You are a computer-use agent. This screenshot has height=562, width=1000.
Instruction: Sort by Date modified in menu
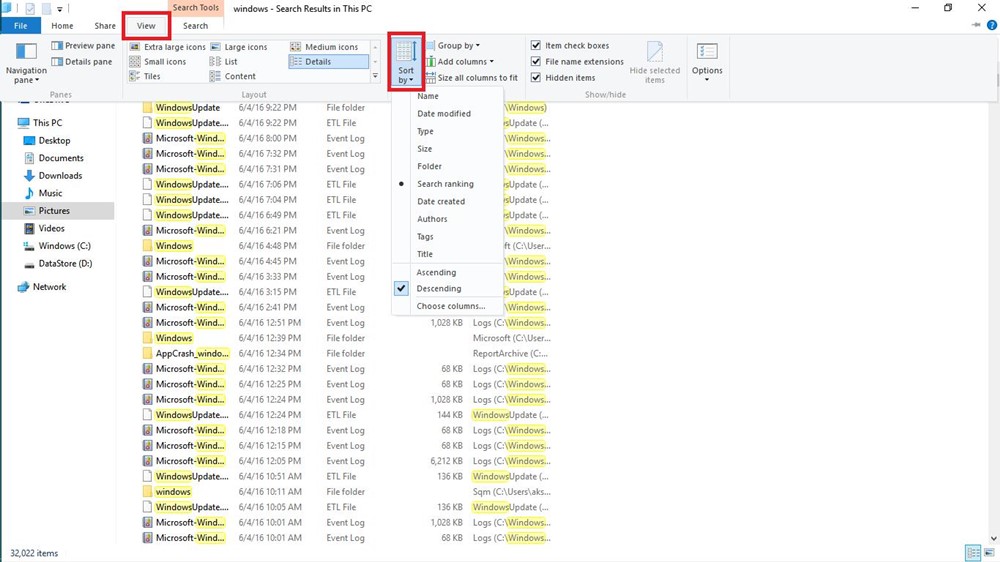click(x=444, y=114)
